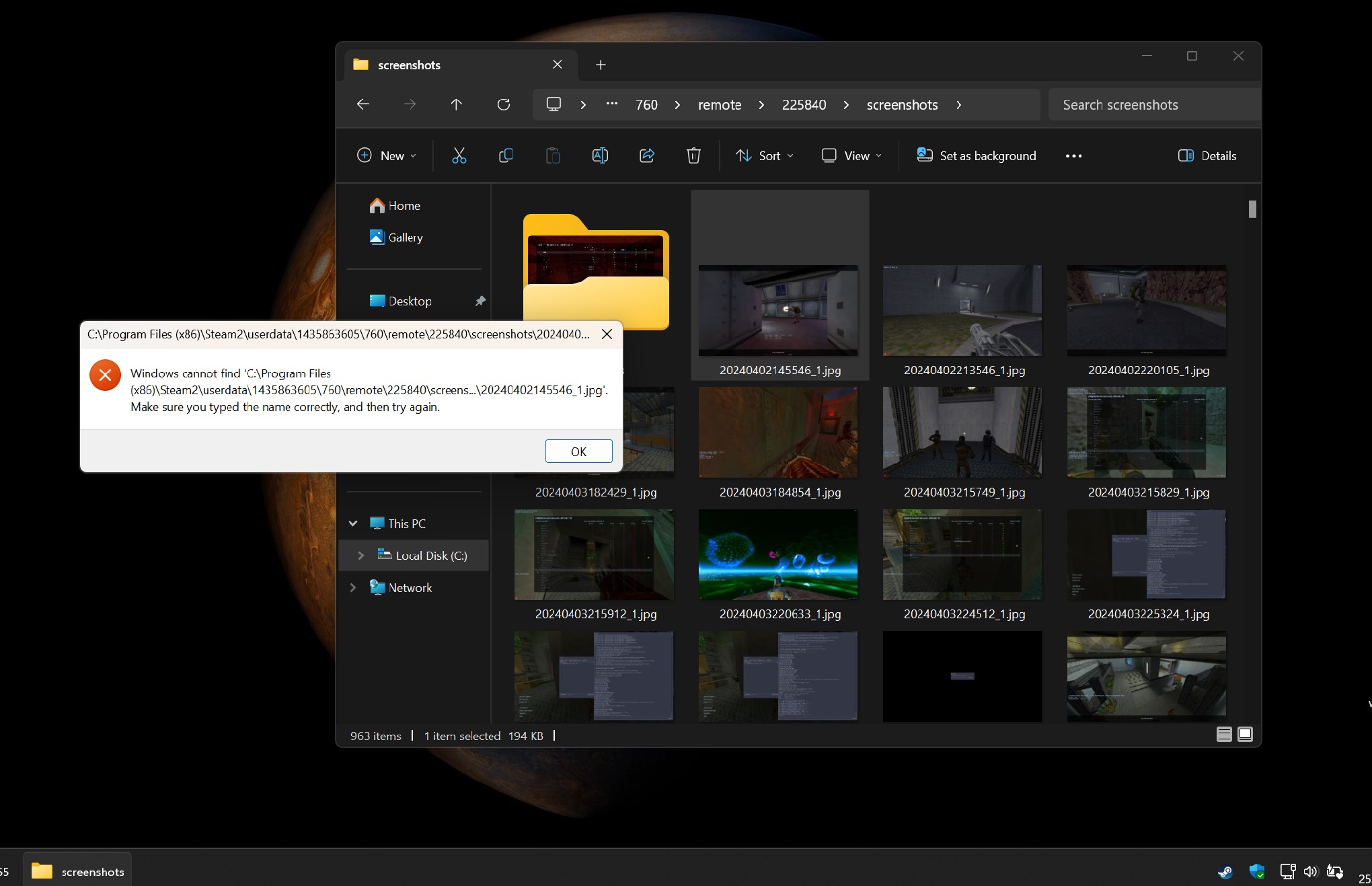1372x886 pixels.
Task: Open a new tab with plus
Action: 601,65
